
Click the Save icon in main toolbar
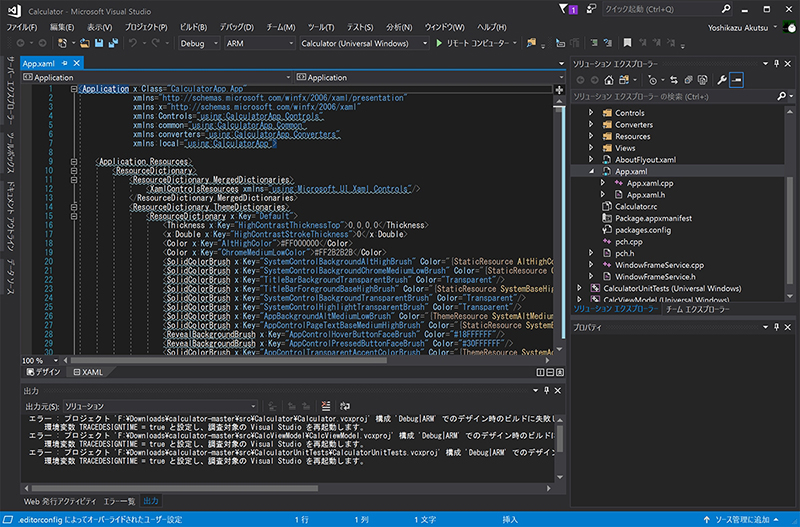pos(99,43)
